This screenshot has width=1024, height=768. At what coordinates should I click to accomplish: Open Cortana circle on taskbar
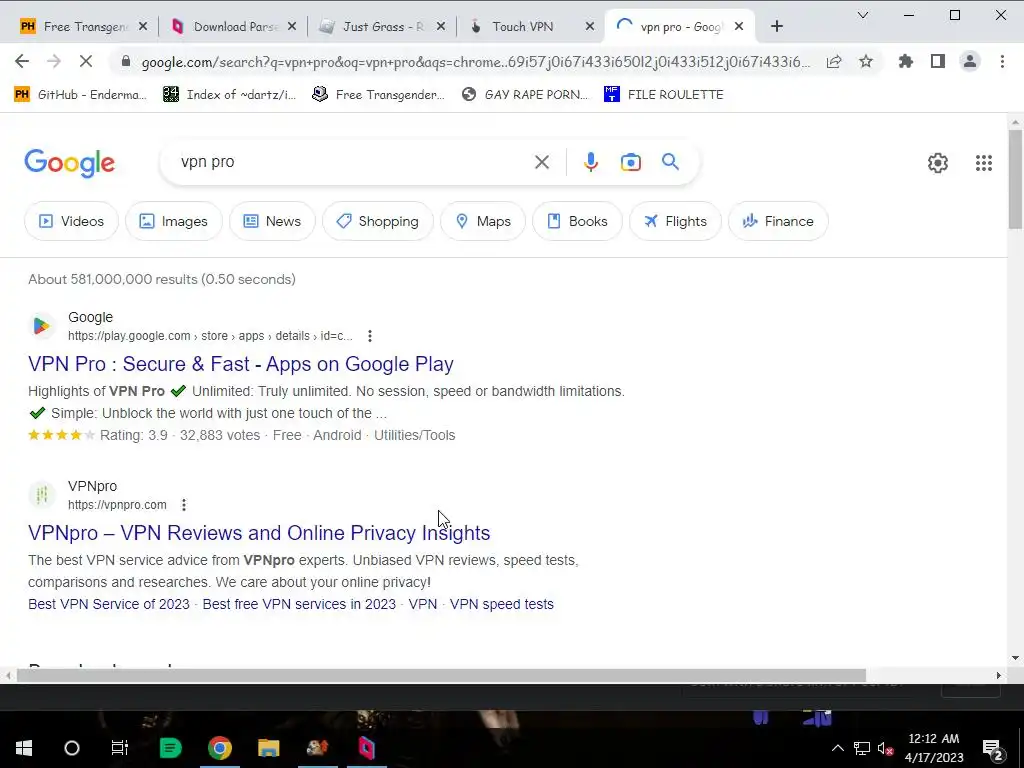pyautogui.click(x=72, y=748)
